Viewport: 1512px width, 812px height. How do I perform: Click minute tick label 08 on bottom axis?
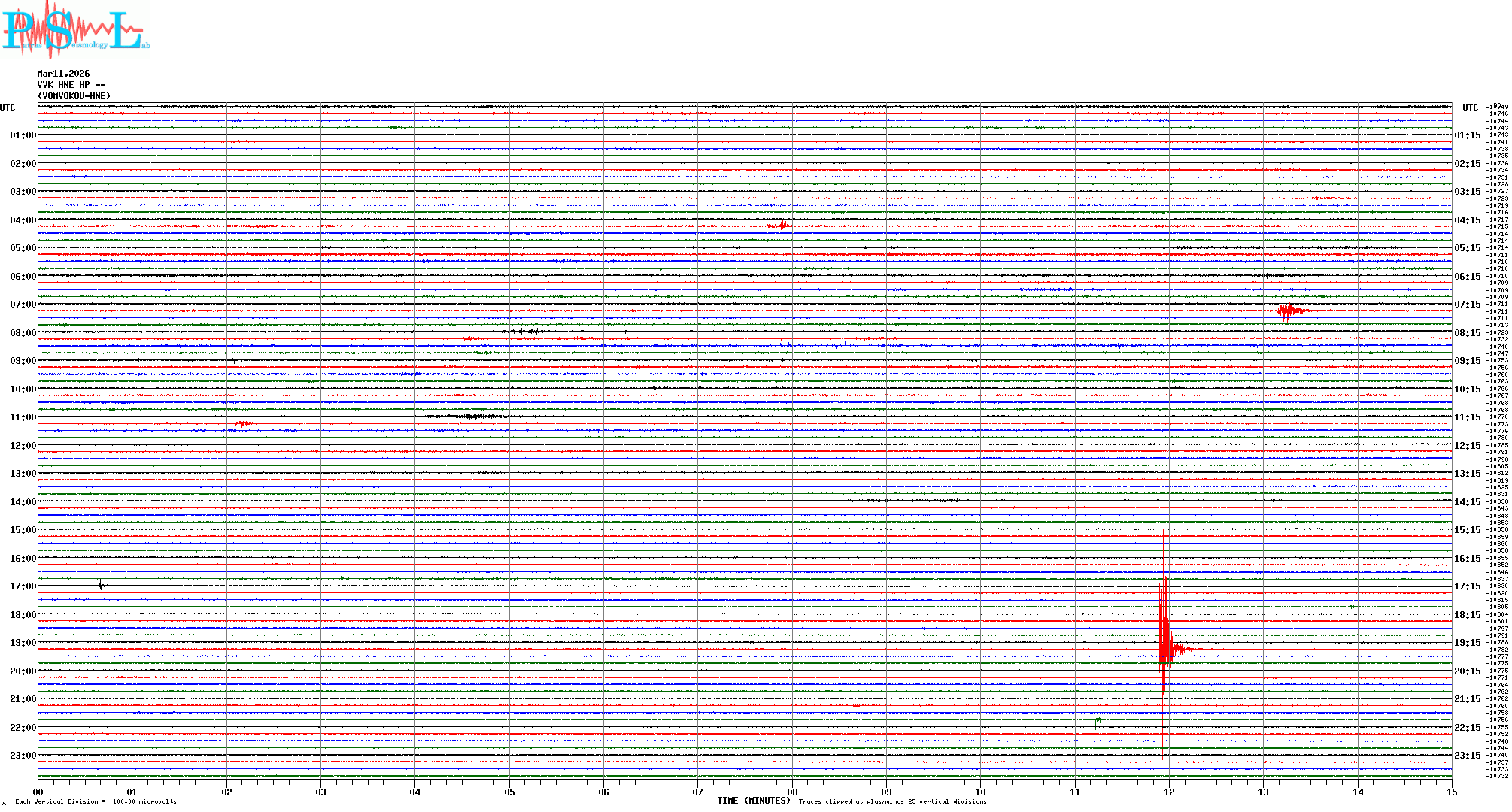coord(792,792)
